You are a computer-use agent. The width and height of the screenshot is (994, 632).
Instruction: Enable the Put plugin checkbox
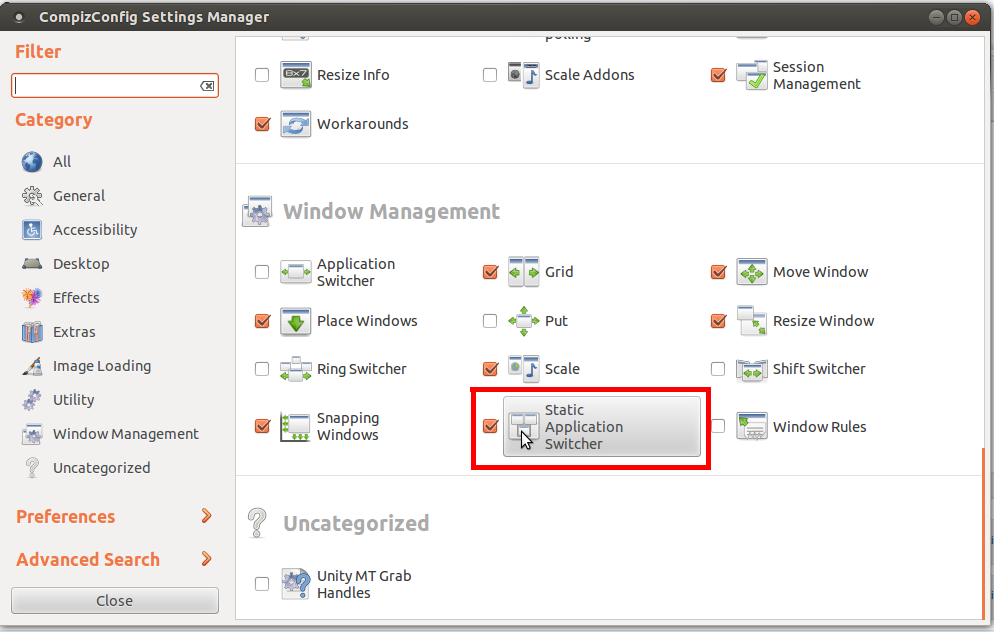[490, 321]
